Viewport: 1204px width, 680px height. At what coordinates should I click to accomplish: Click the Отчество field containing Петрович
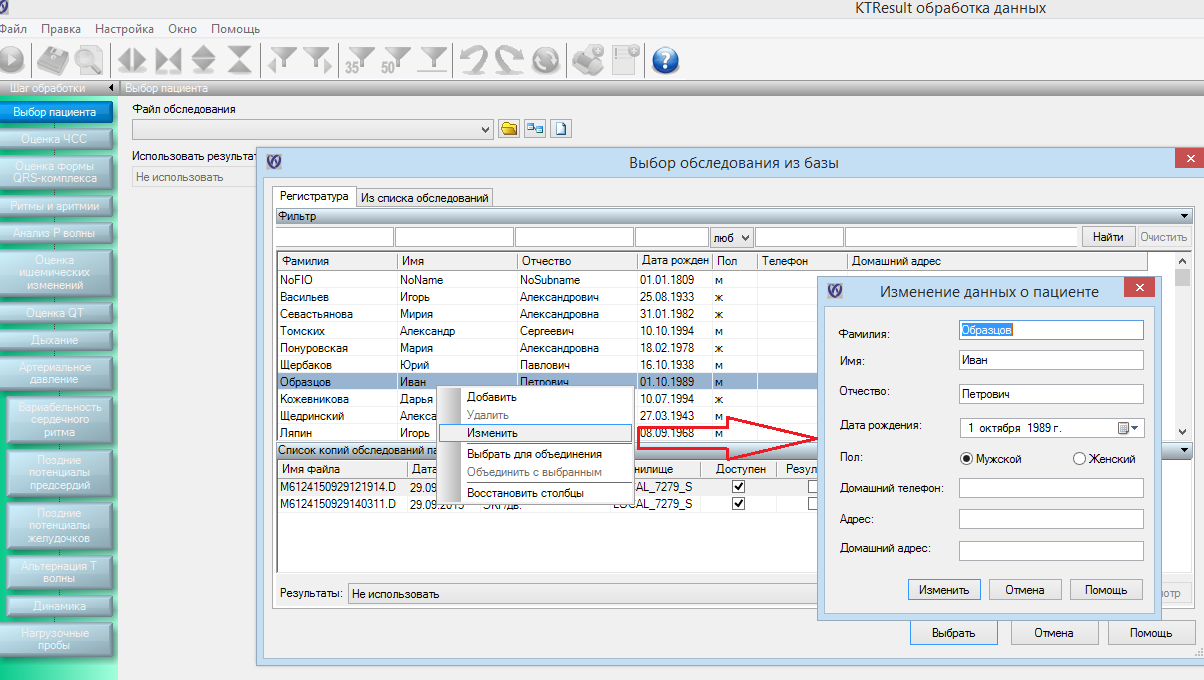pyautogui.click(x=1050, y=393)
